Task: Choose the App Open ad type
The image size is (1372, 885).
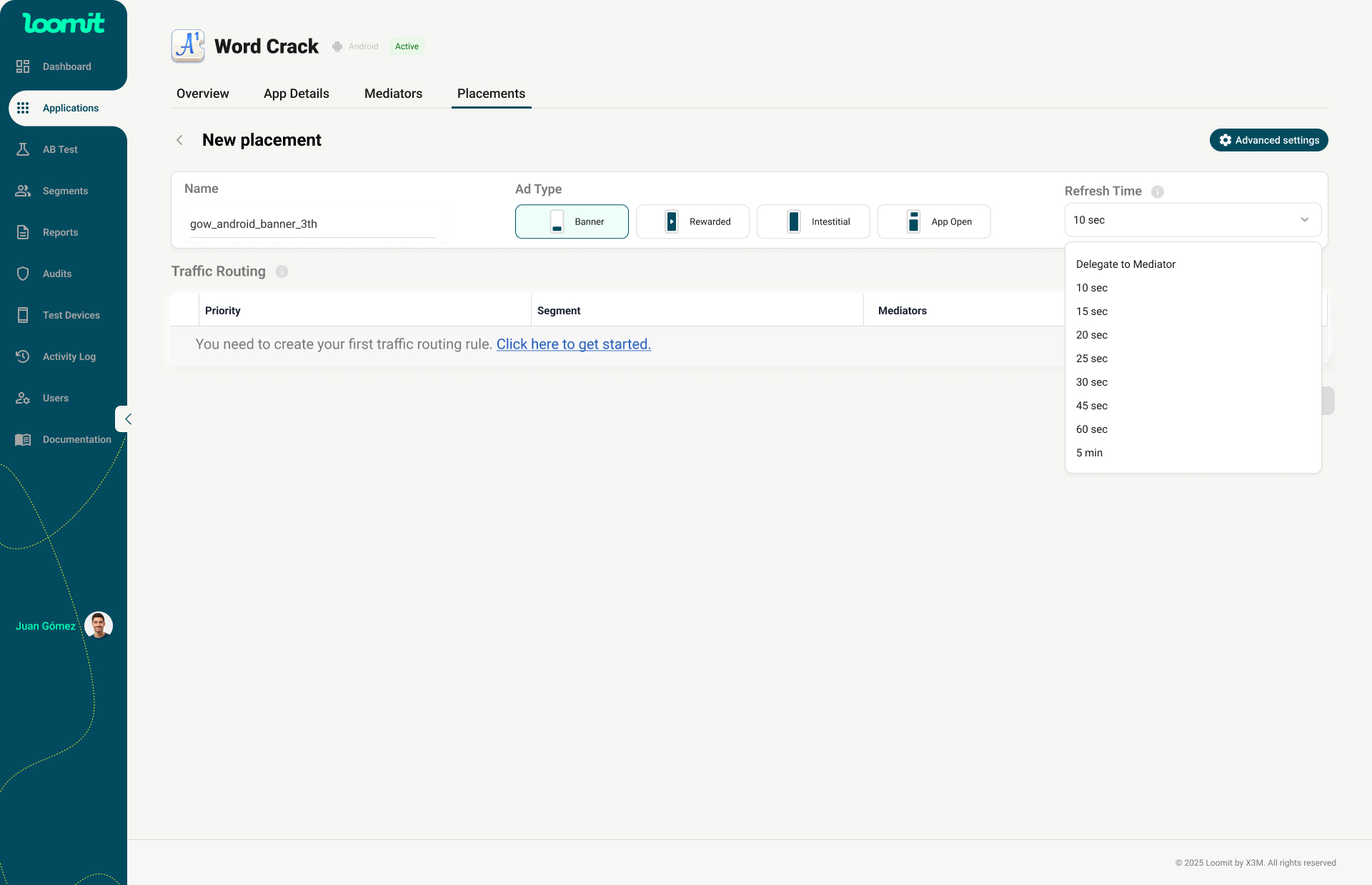Action: 934,221
